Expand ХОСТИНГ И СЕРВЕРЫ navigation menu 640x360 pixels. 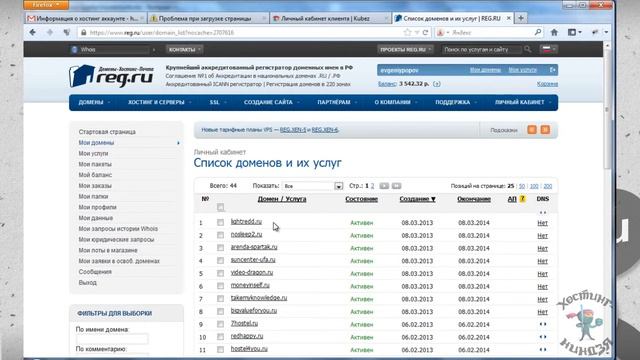[159, 102]
